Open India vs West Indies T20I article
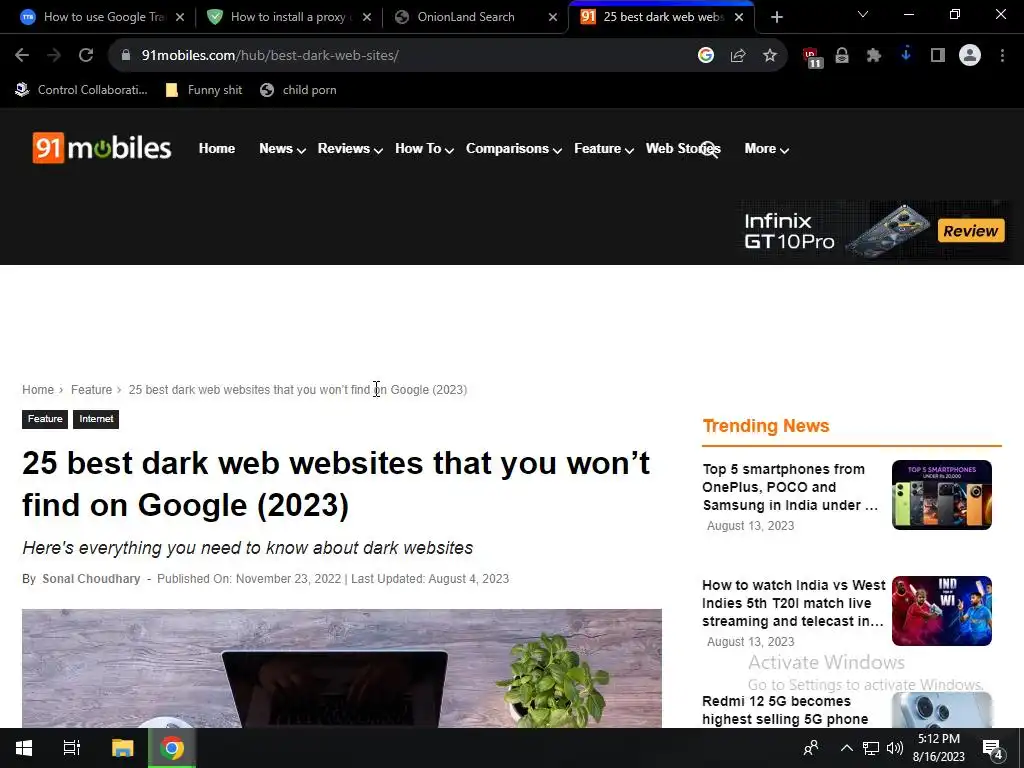1024x768 pixels. pyautogui.click(x=793, y=603)
